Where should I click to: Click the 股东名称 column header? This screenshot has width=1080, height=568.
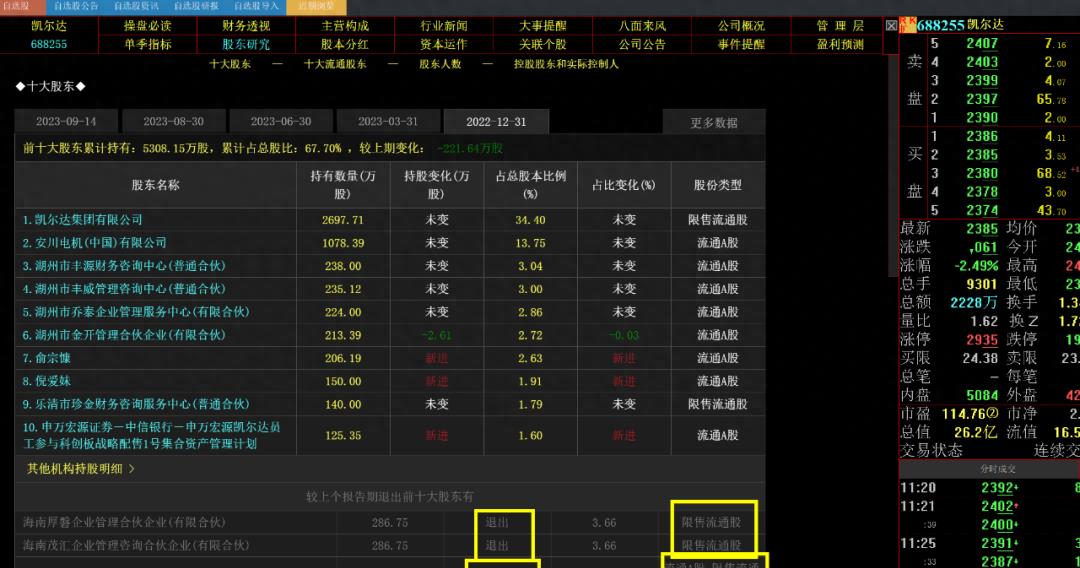pos(156,185)
